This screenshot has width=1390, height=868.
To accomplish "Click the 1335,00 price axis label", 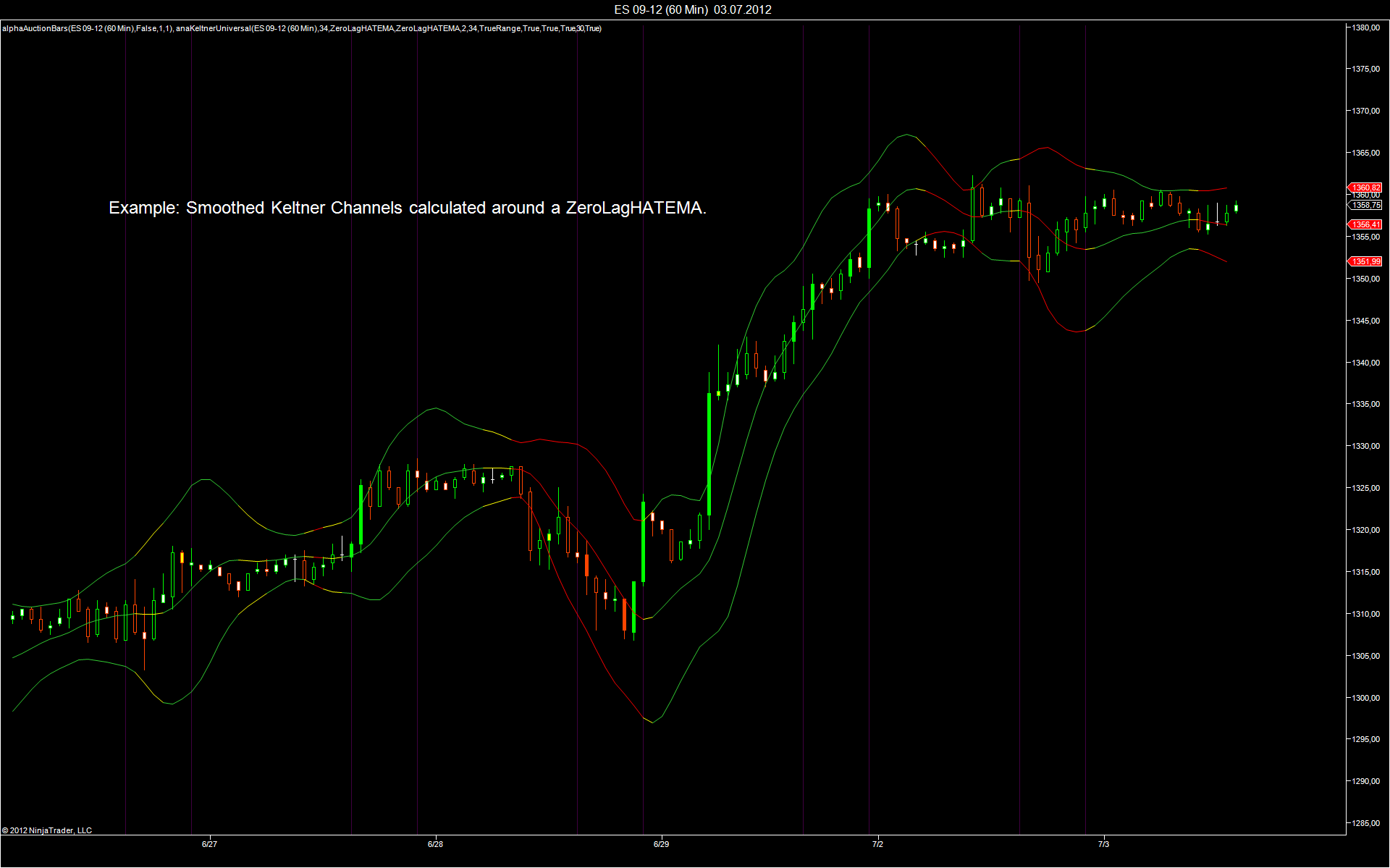I will pyautogui.click(x=1366, y=404).
